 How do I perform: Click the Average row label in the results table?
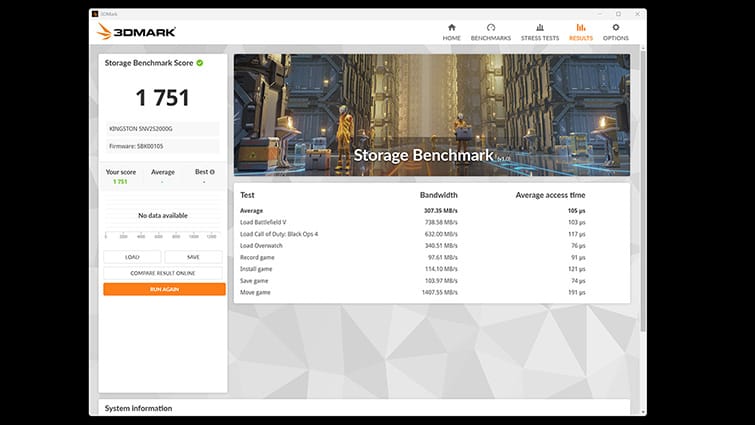pos(251,211)
